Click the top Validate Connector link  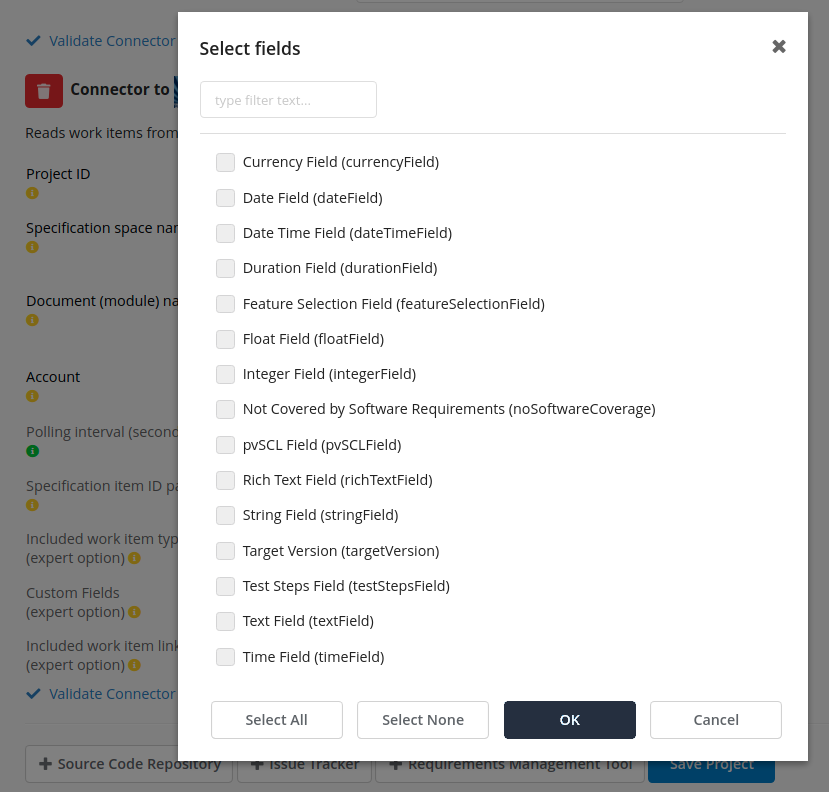102,41
